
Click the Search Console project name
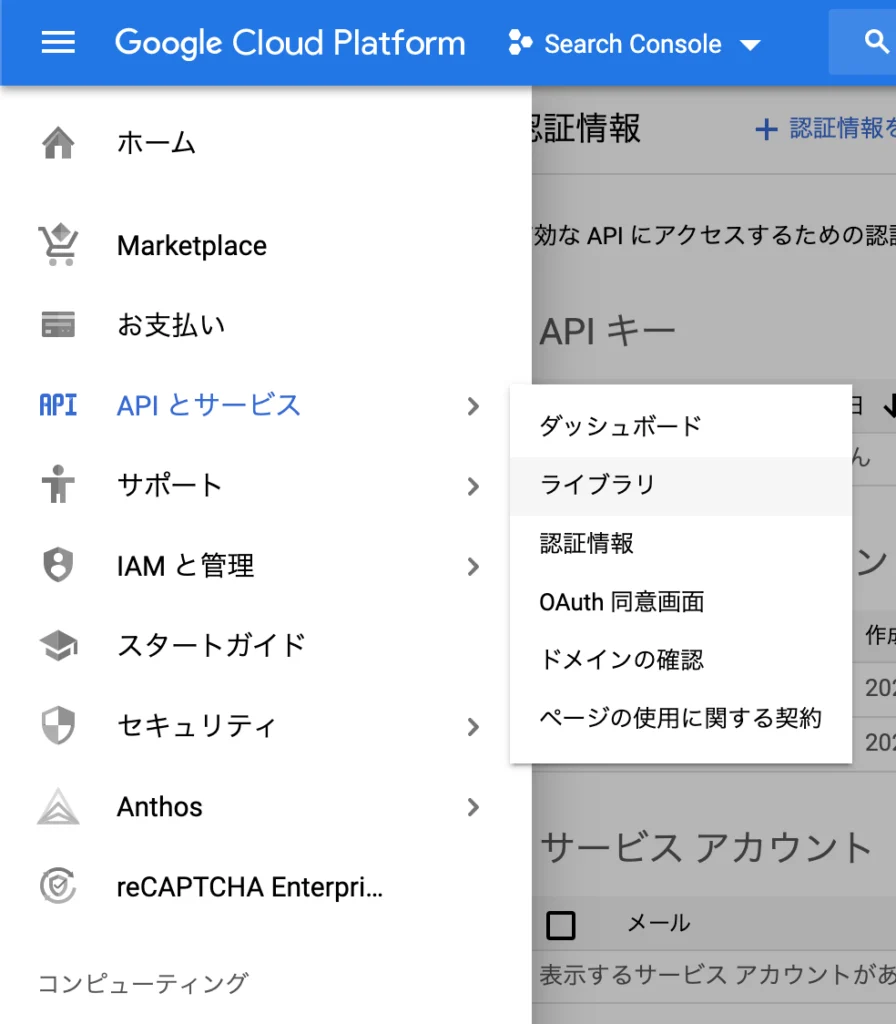coord(633,44)
